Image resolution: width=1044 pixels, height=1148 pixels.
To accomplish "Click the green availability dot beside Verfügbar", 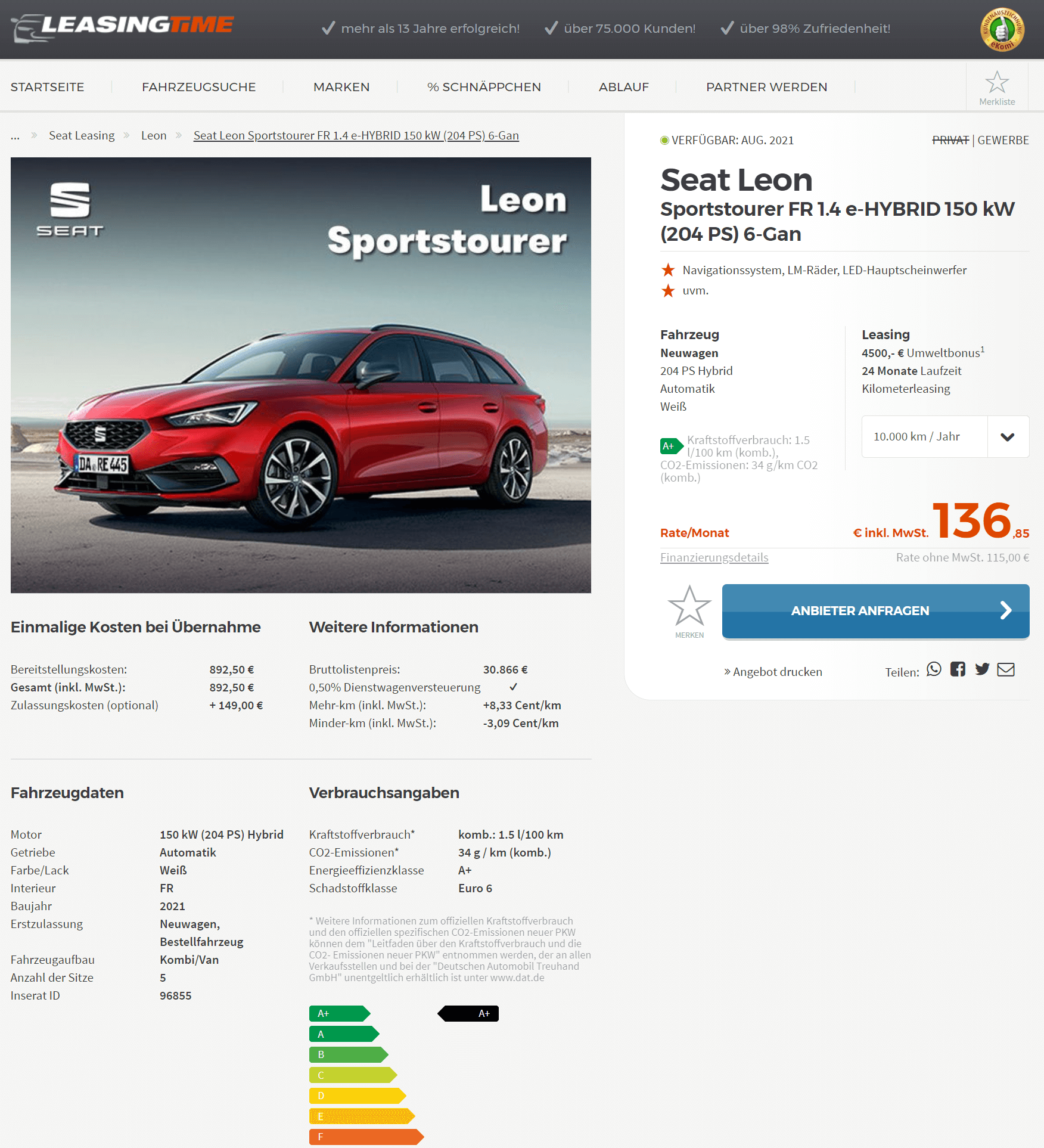I will [664, 140].
